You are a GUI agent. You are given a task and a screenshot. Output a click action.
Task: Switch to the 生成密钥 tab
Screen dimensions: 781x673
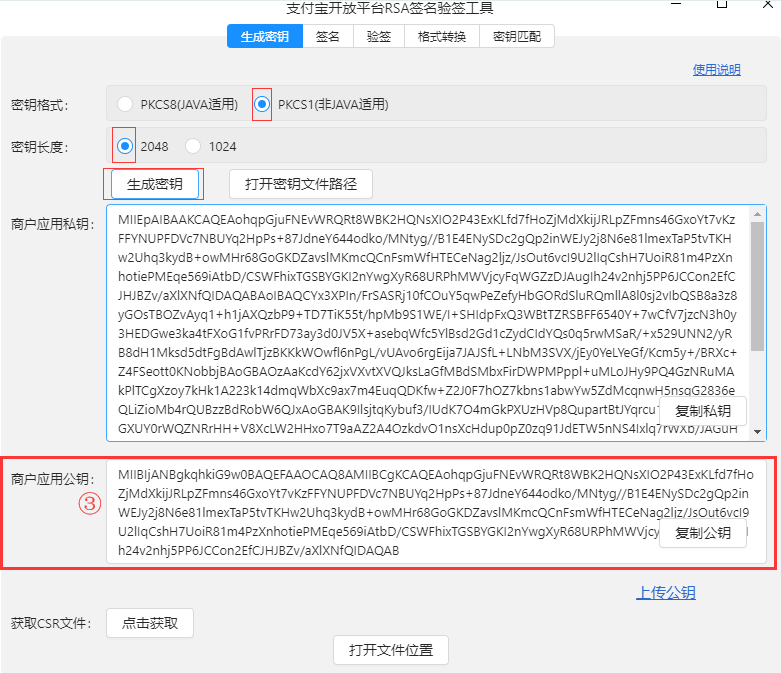point(264,36)
